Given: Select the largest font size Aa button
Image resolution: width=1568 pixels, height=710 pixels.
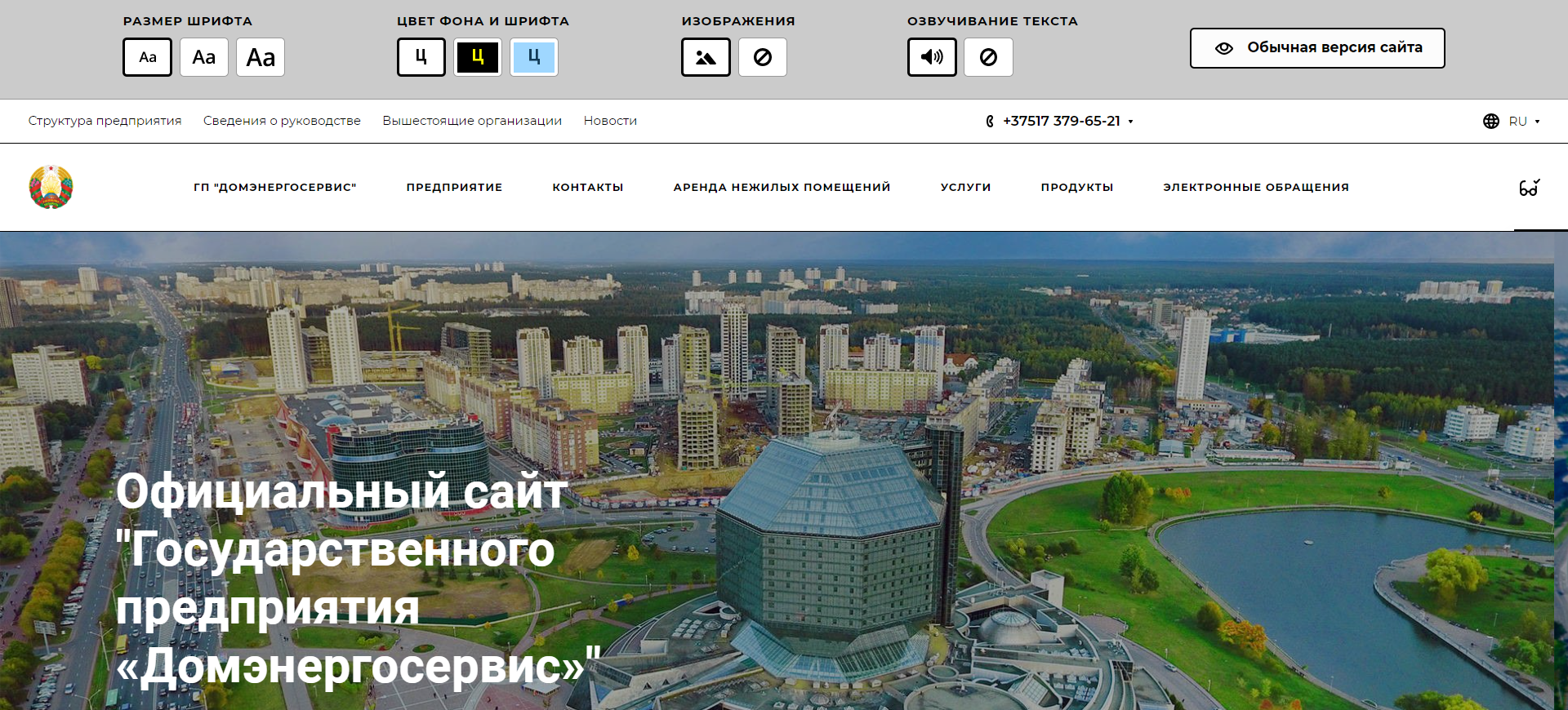Looking at the screenshot, I should coord(261,57).
